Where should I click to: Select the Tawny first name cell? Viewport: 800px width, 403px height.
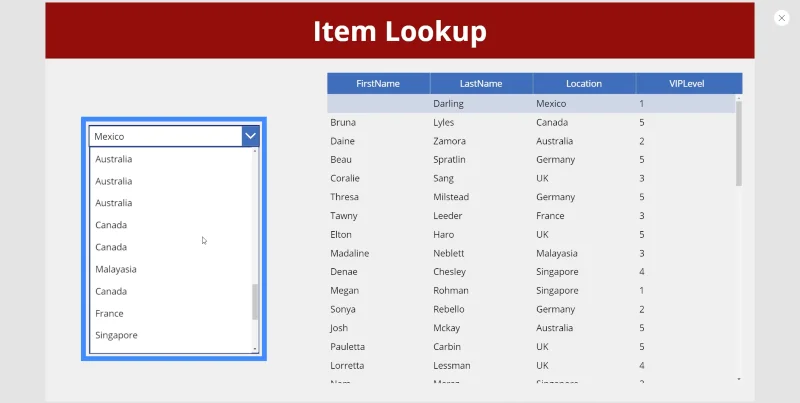344,216
